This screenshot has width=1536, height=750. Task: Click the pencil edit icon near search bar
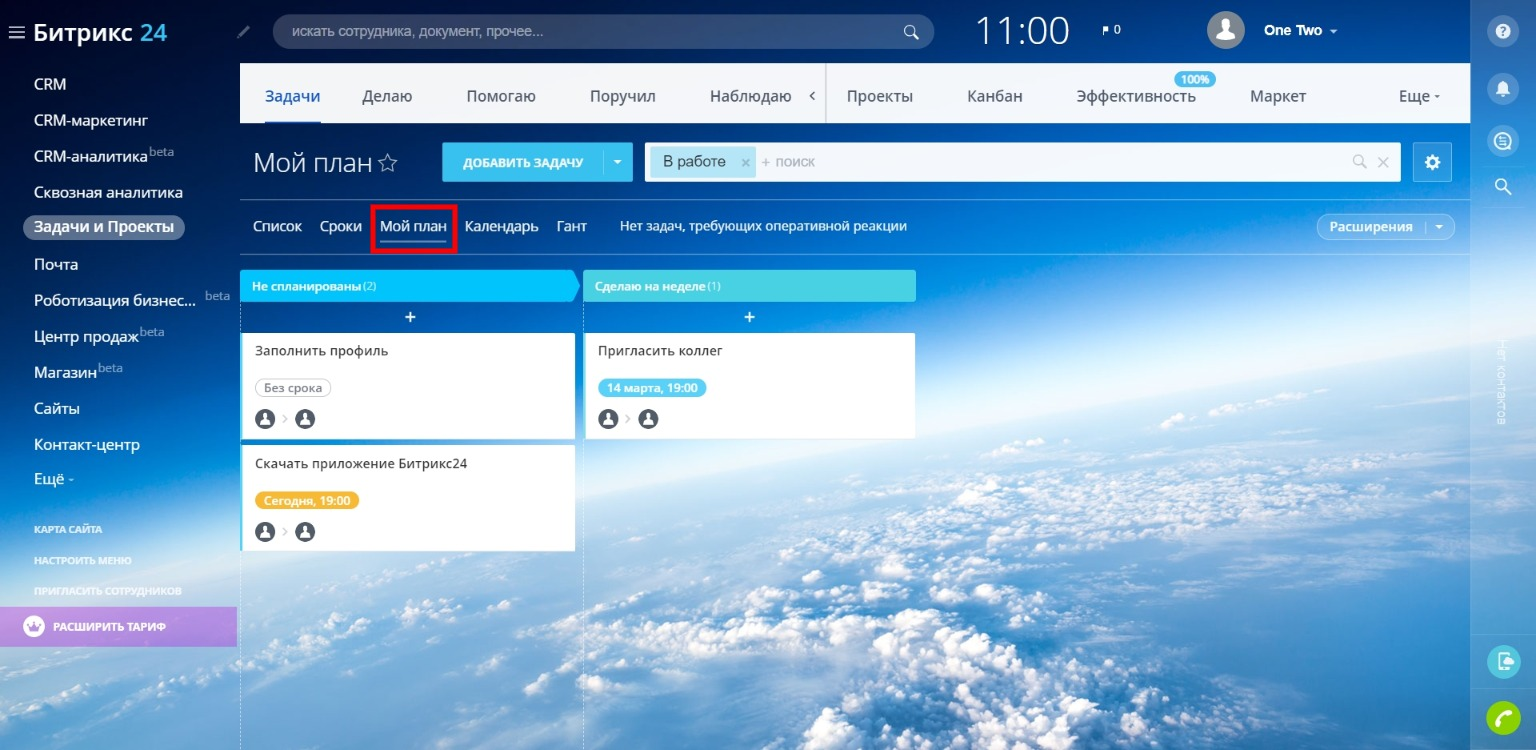[244, 32]
